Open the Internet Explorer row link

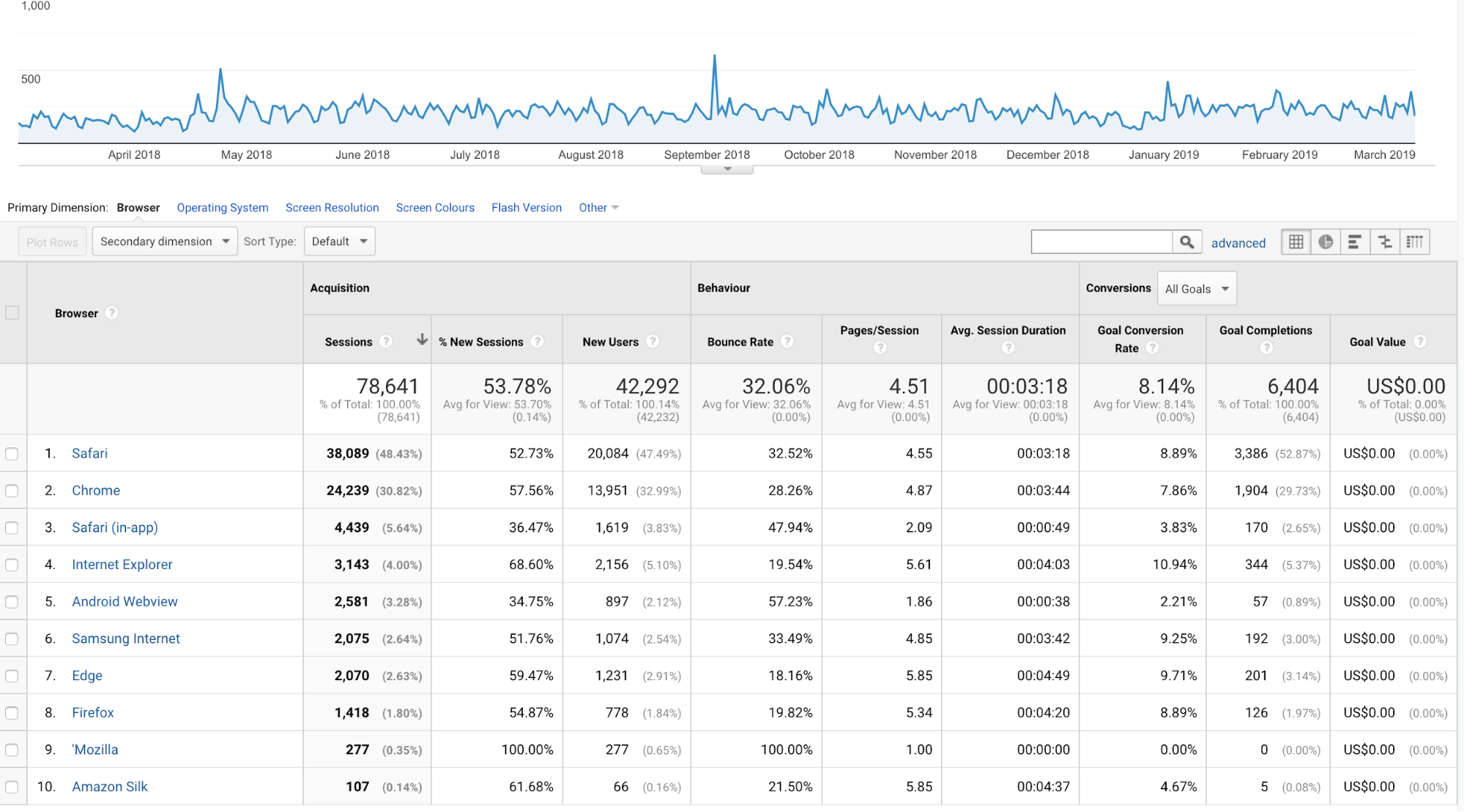point(122,565)
